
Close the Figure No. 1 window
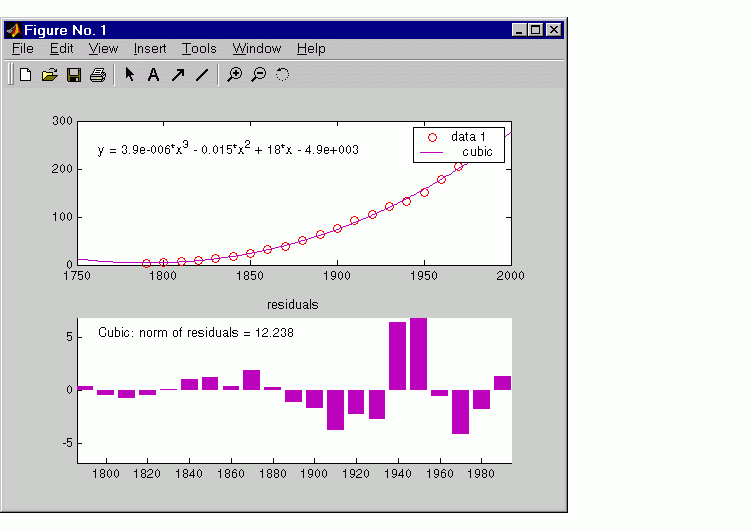554,30
